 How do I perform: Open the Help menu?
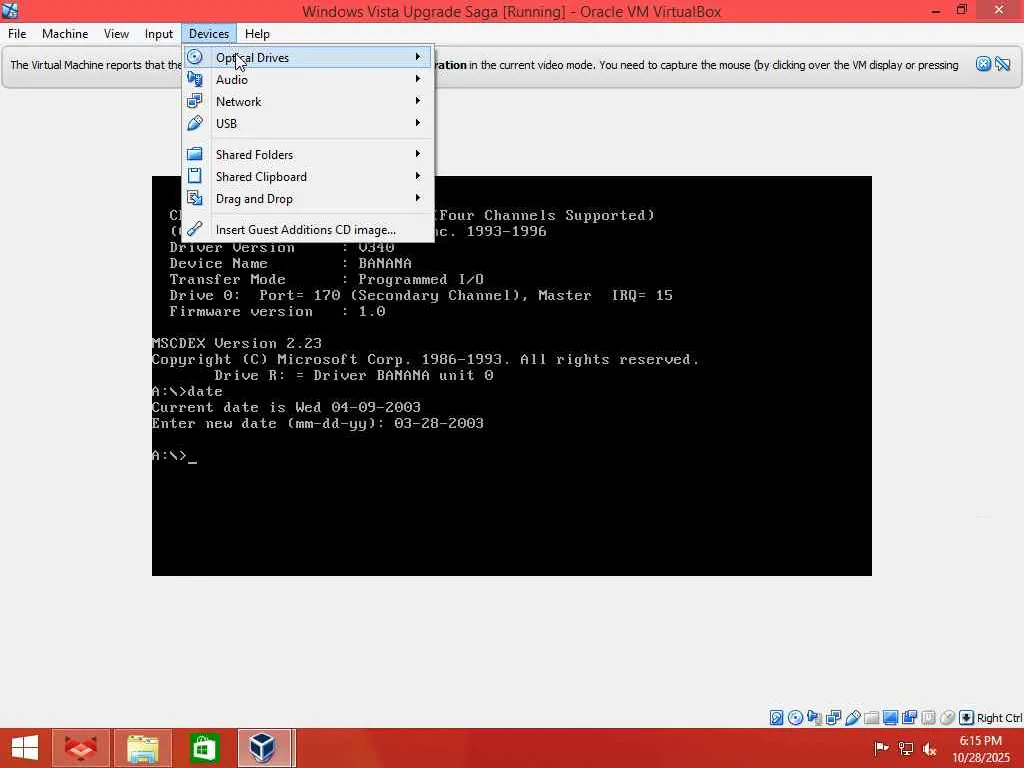257,34
